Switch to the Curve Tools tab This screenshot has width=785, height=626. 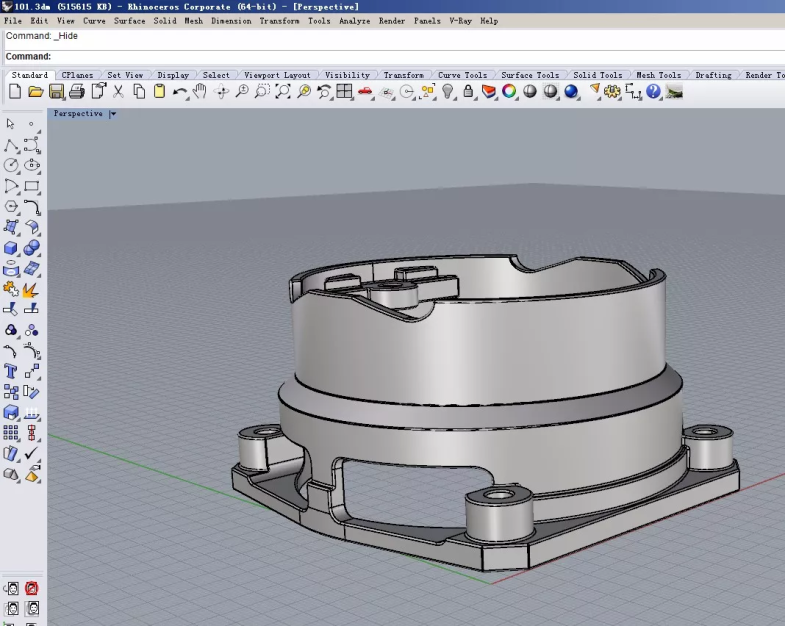coord(462,75)
